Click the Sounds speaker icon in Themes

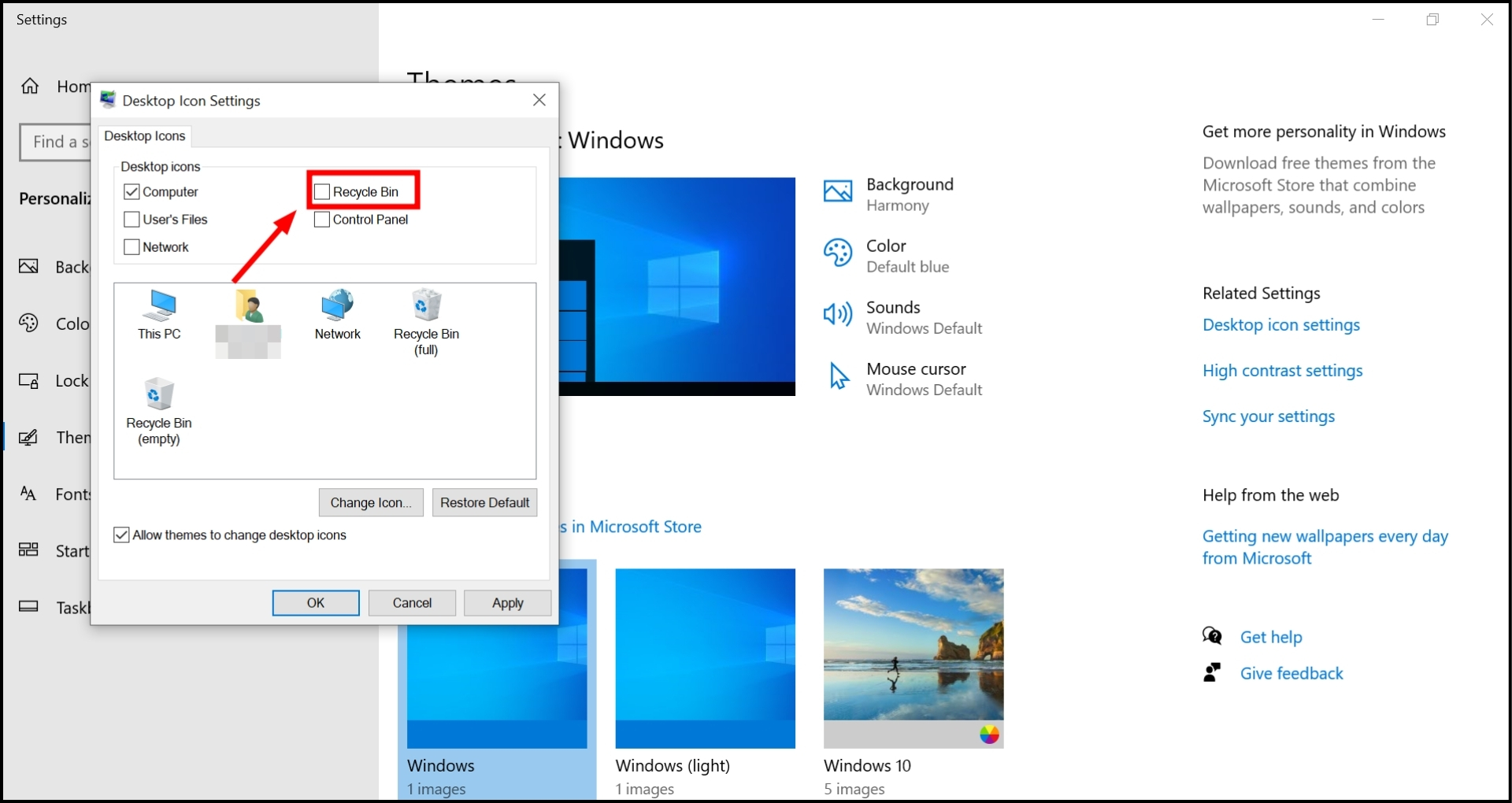click(x=838, y=314)
